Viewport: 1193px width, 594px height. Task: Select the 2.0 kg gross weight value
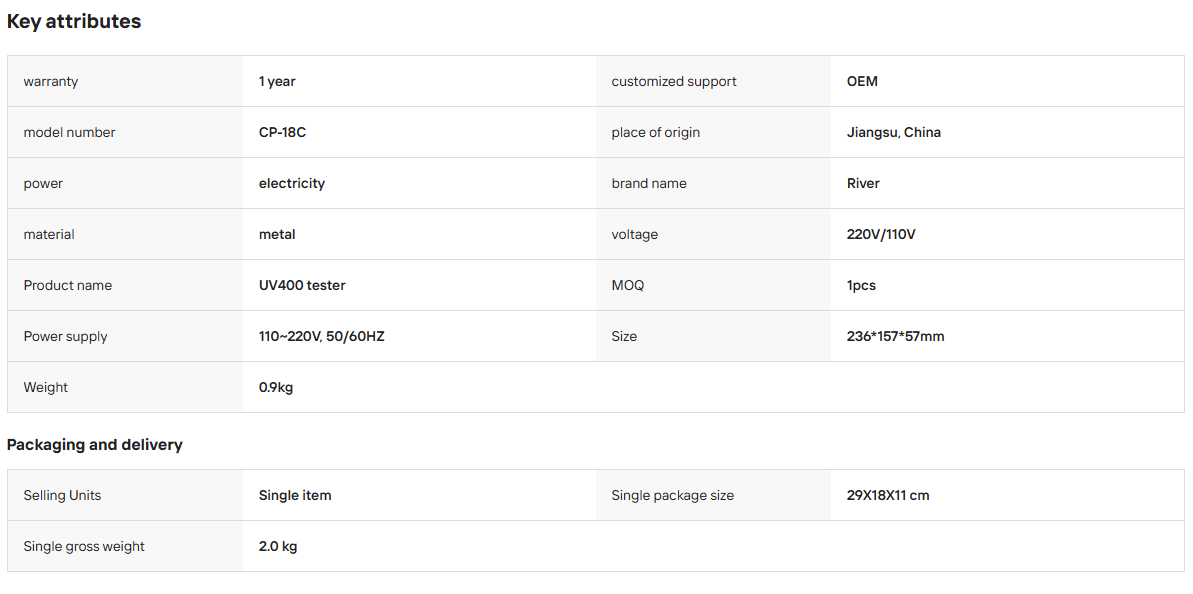(x=278, y=546)
